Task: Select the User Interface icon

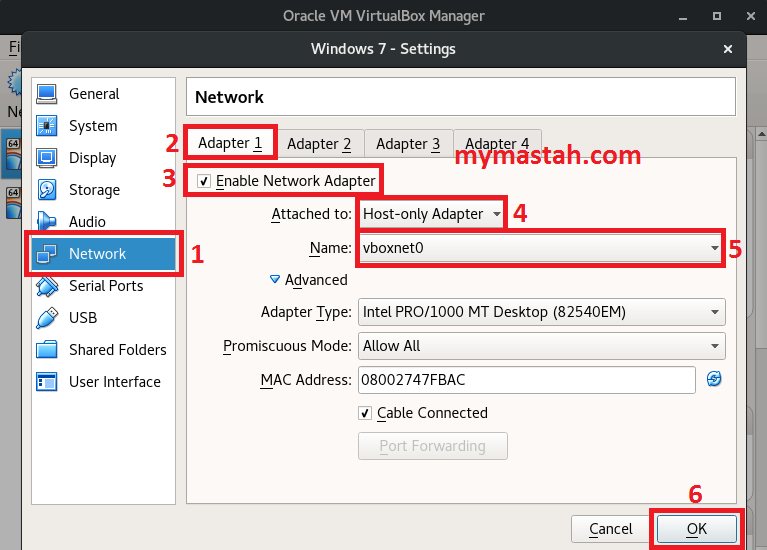Action: pos(46,382)
